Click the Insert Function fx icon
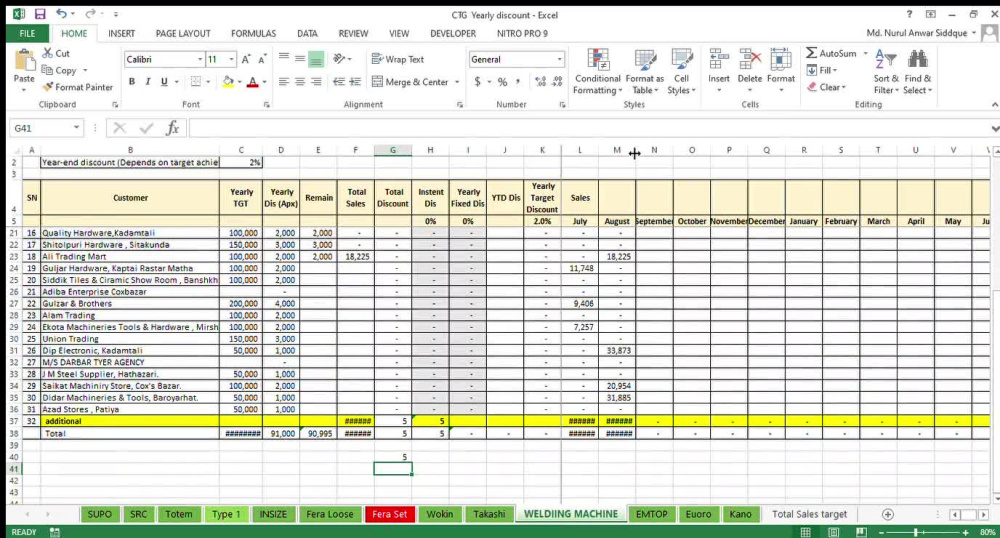This screenshot has width=1000, height=538. (172, 128)
